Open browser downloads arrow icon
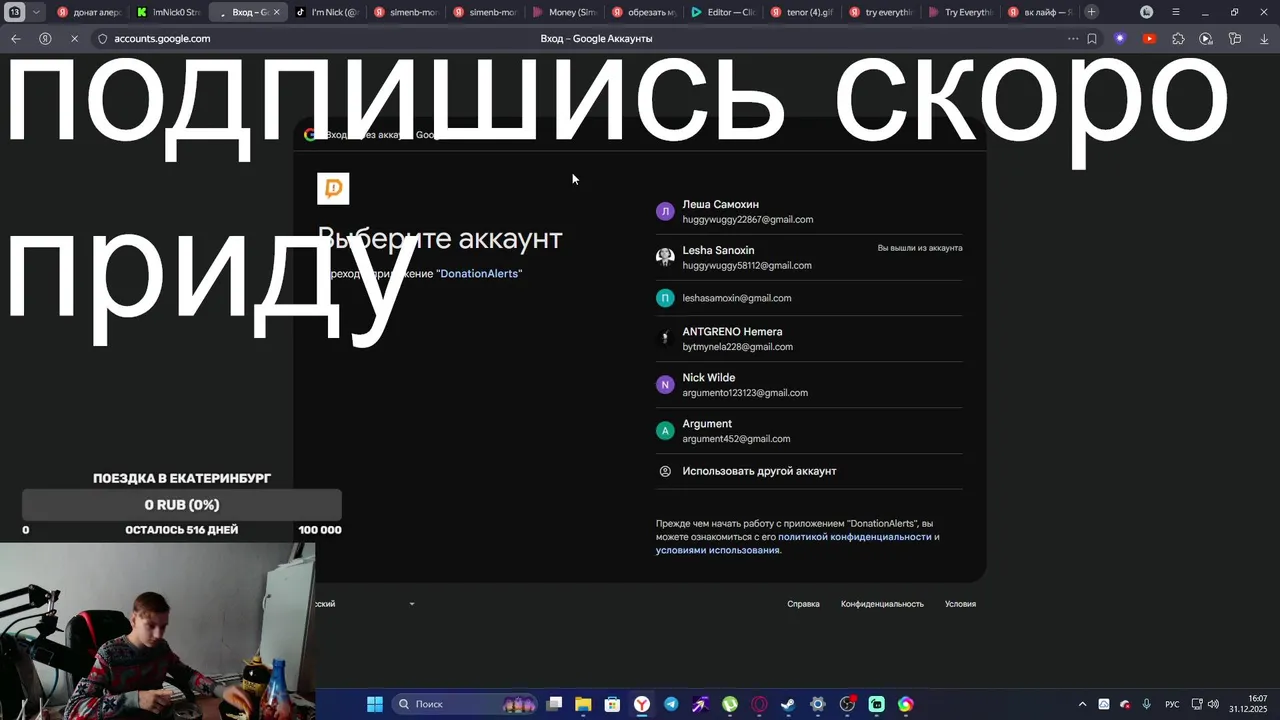The width and height of the screenshot is (1280, 720). click(1264, 39)
